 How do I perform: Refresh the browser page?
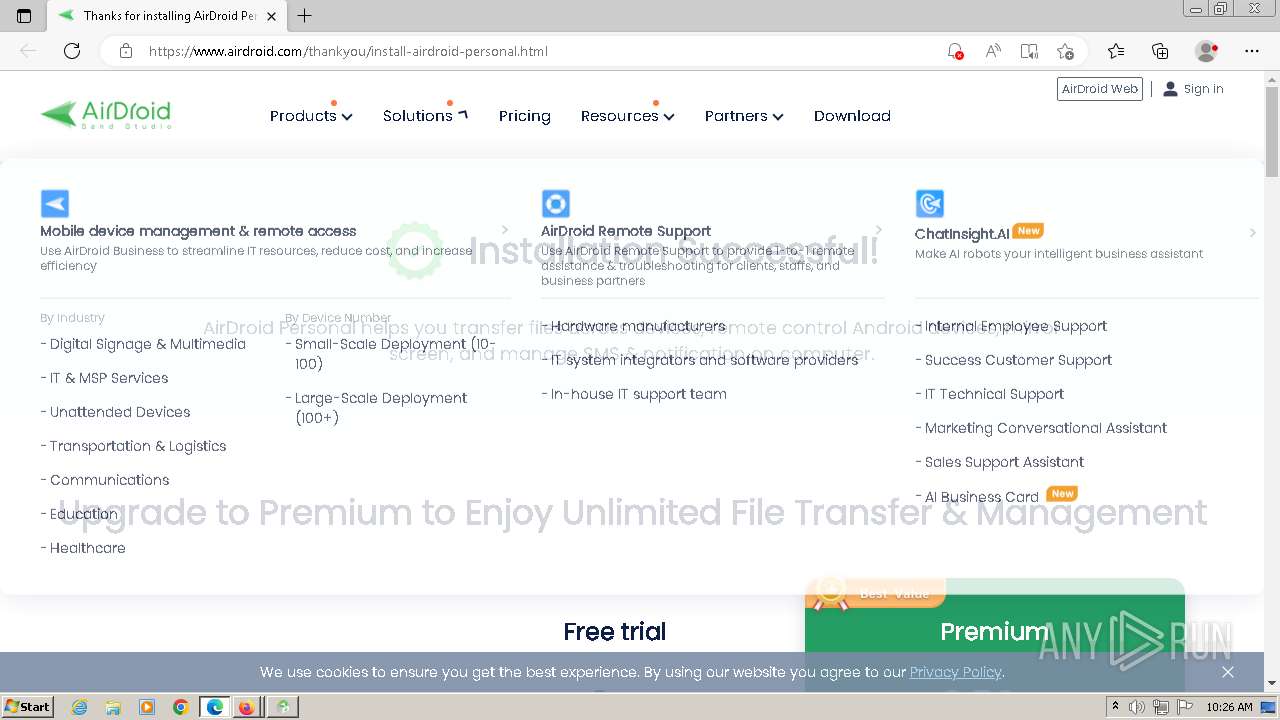(x=72, y=51)
